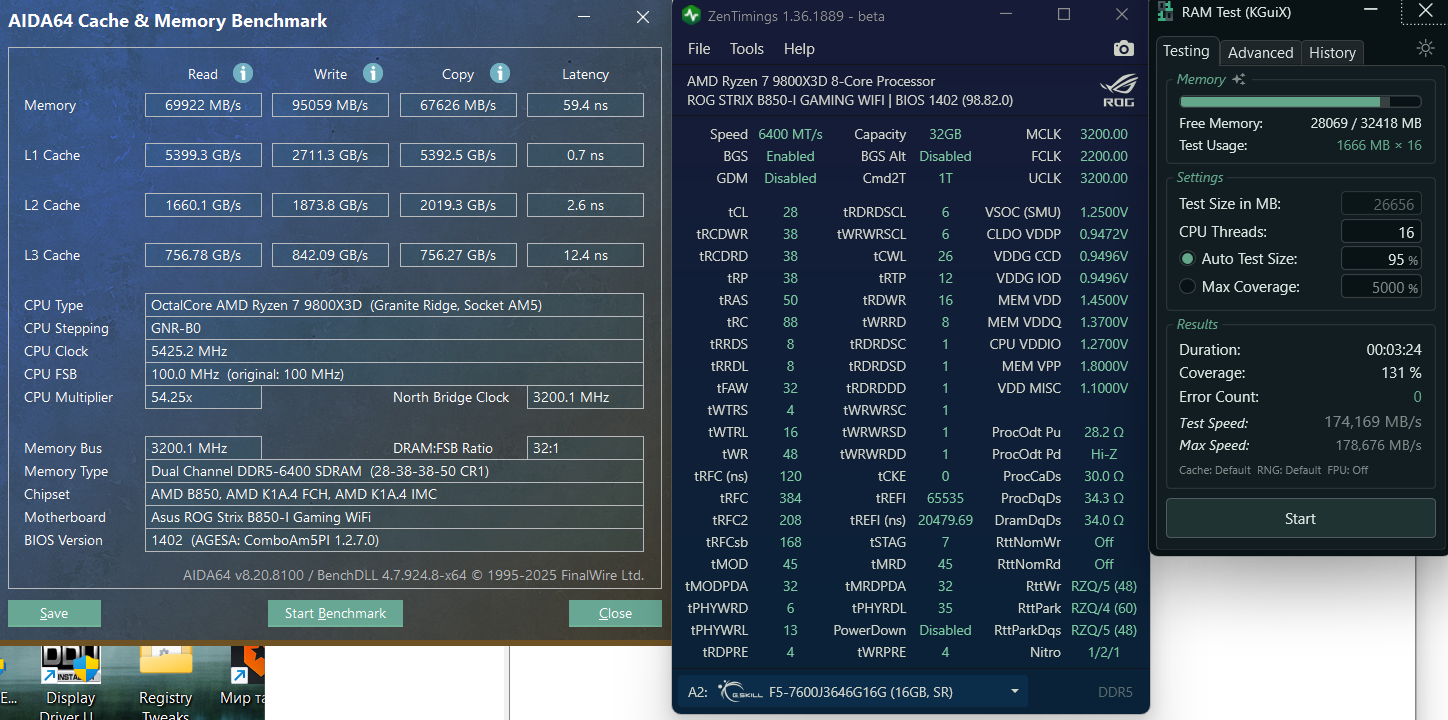
Task: Minimize the ZenTimings window
Action: click(1005, 15)
